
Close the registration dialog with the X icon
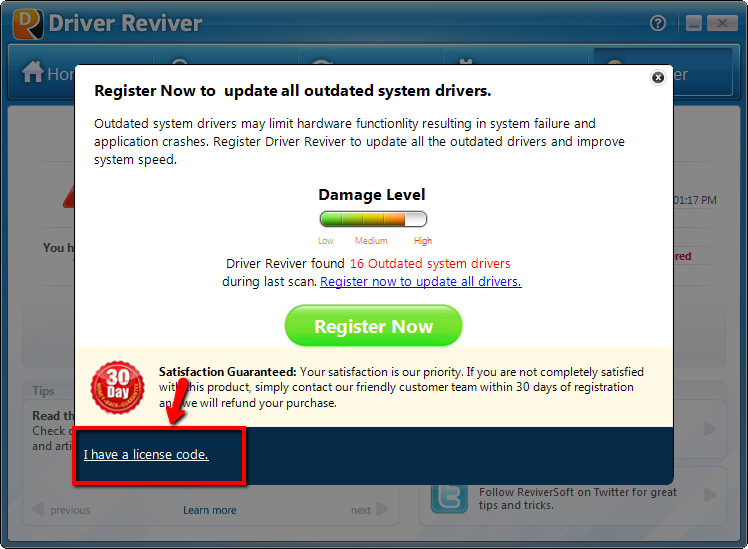click(x=658, y=77)
